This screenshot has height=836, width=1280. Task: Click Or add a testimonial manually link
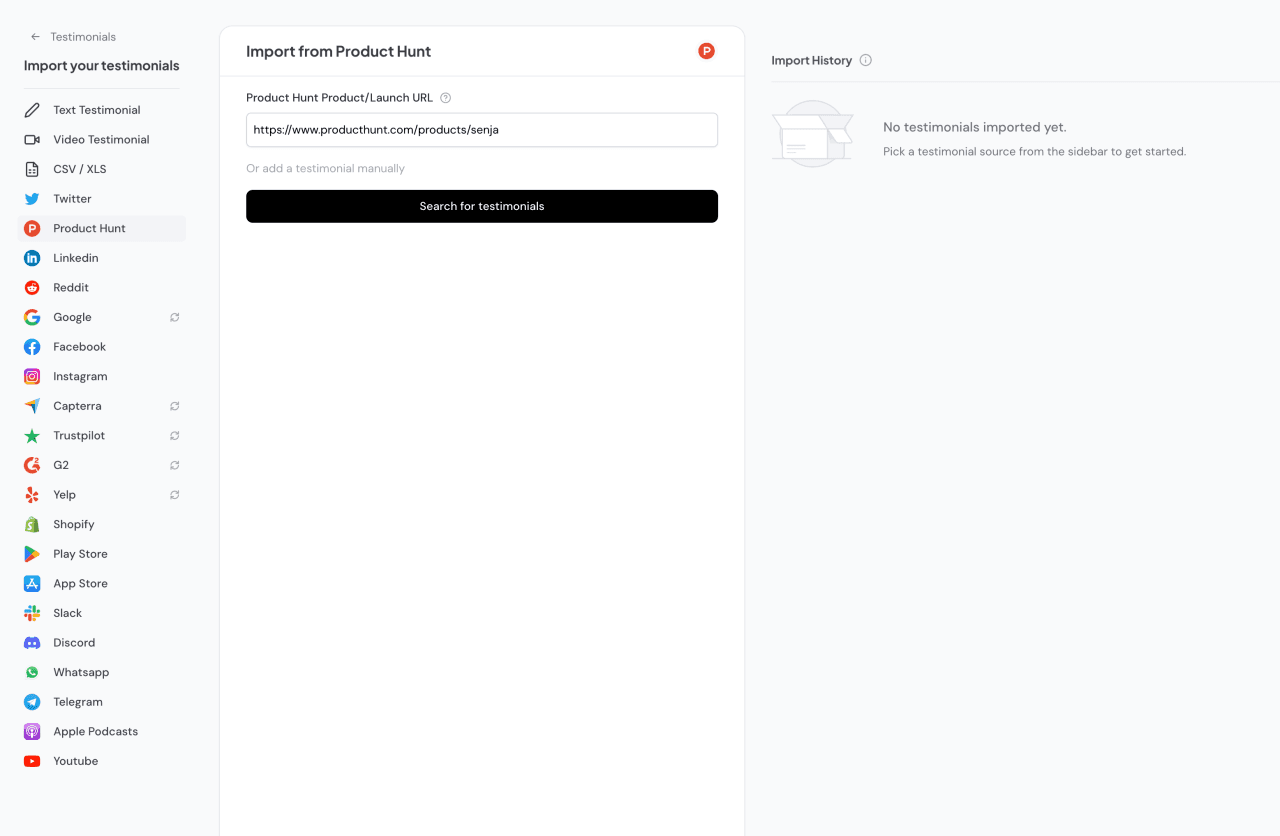326,169
